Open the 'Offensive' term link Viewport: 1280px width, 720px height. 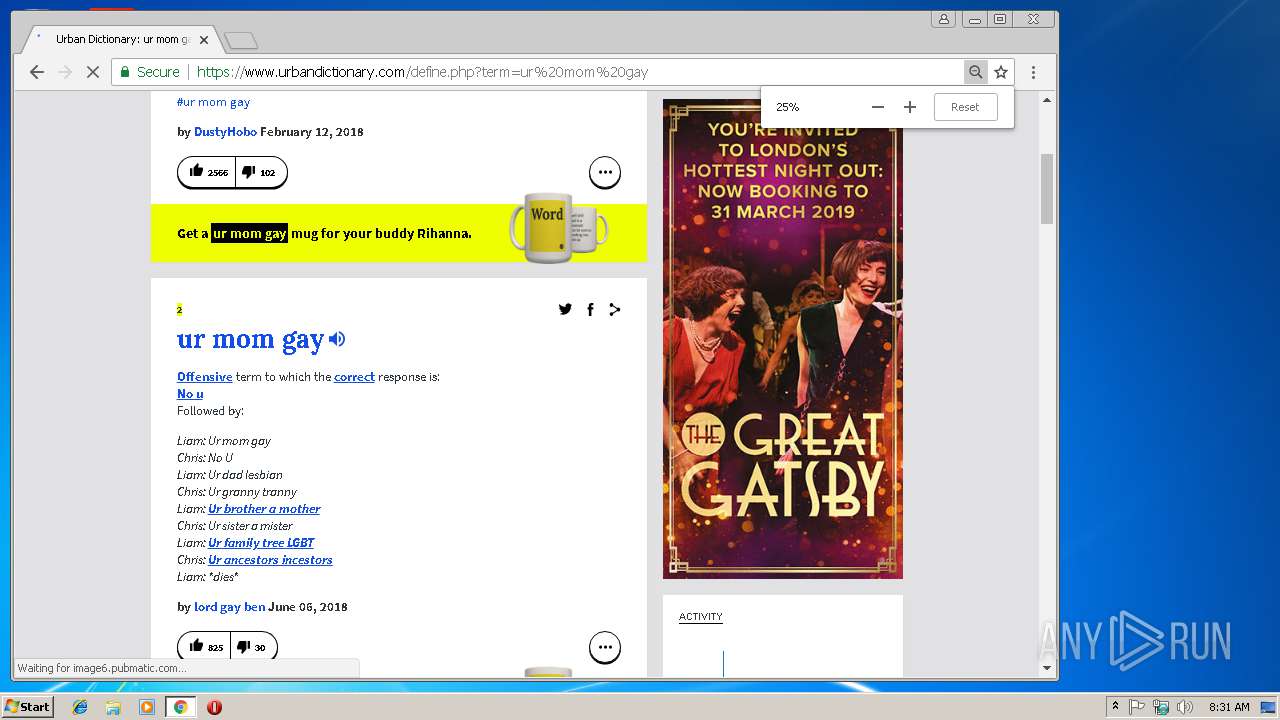204,377
